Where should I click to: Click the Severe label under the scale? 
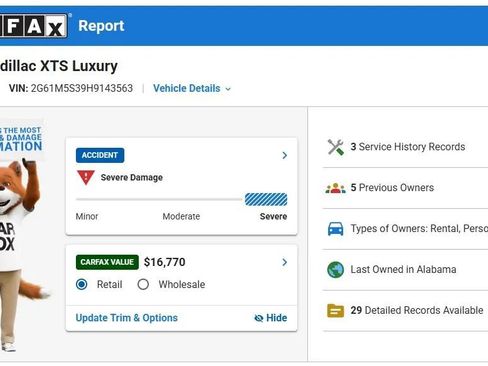[273, 216]
